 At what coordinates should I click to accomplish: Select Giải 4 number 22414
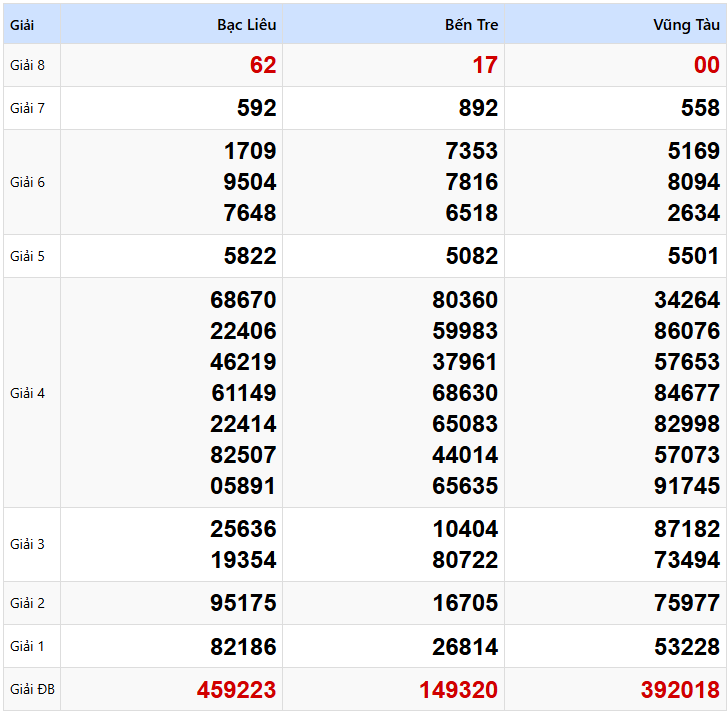(x=243, y=424)
